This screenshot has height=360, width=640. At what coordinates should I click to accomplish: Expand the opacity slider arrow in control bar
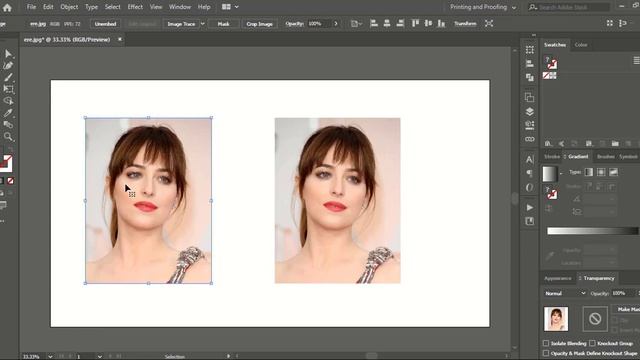[336, 24]
